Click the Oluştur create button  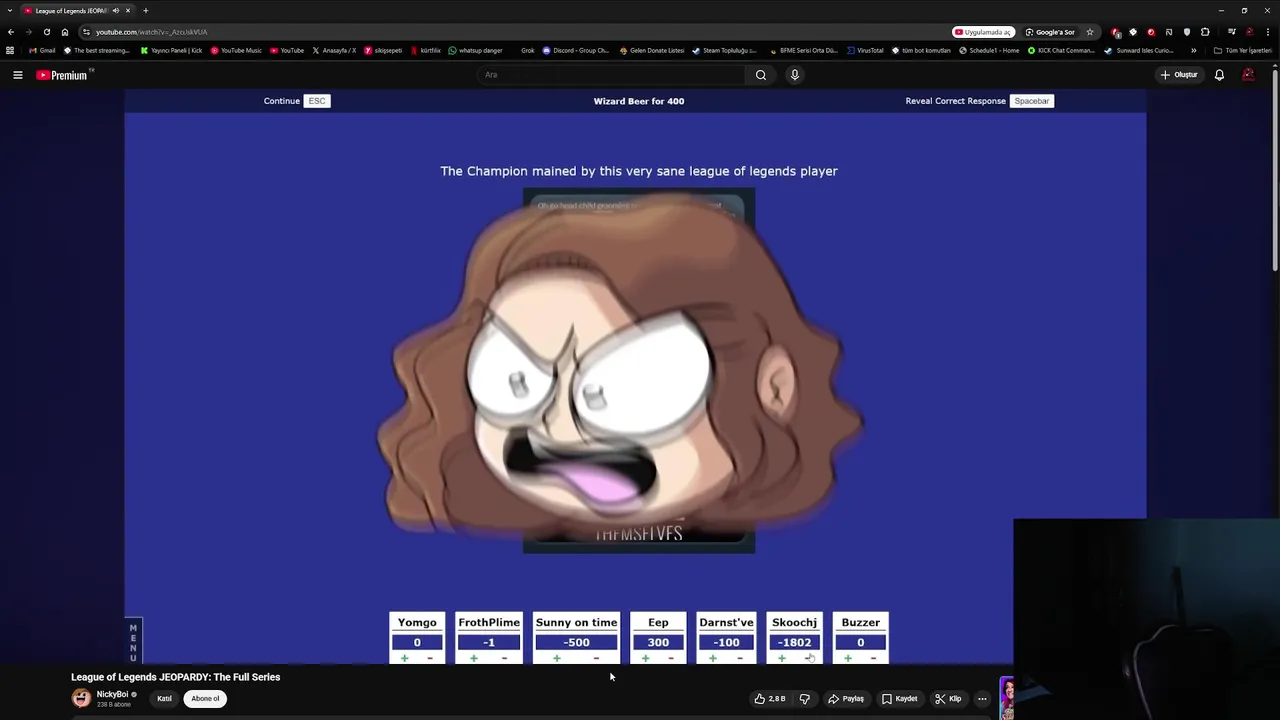(1179, 75)
